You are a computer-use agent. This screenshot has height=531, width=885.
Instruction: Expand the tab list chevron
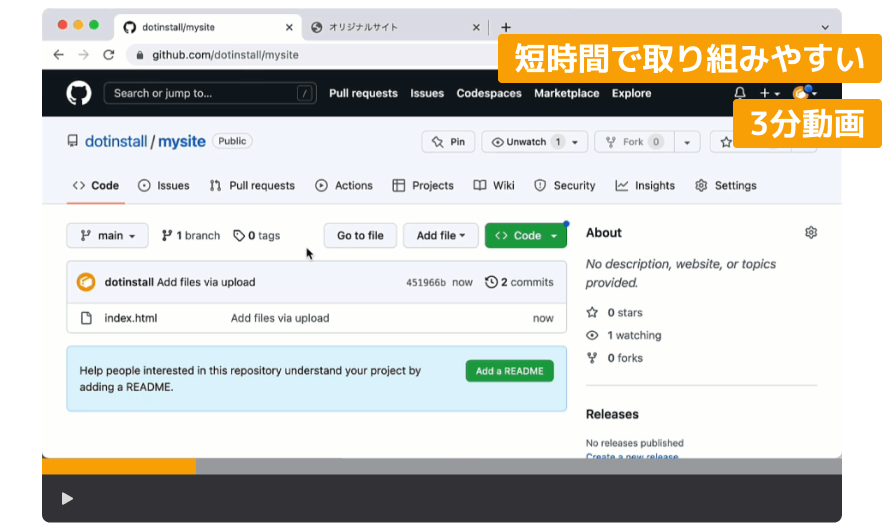(x=825, y=27)
